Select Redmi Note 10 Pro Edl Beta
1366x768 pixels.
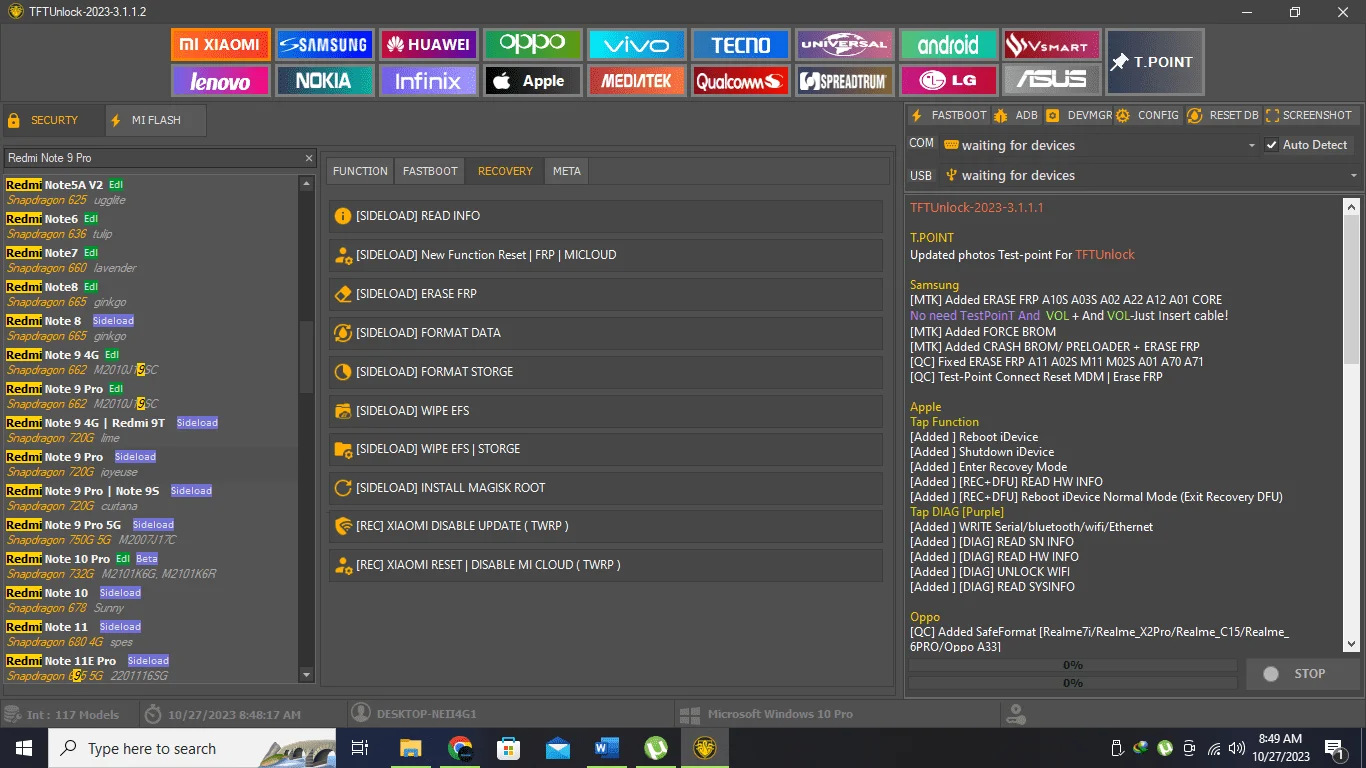(150, 566)
